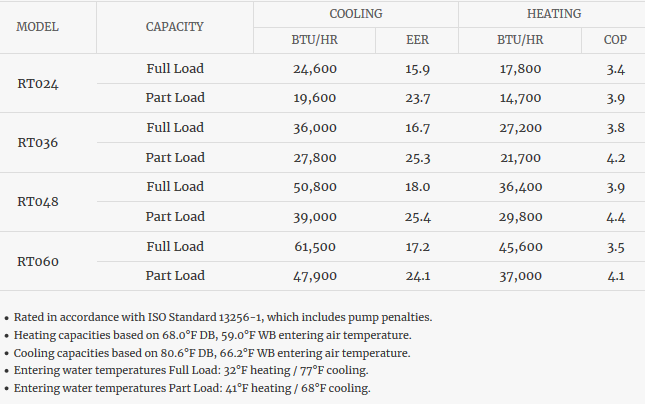Click the 24,600 cooling BTU/HR value

[x=314, y=69]
